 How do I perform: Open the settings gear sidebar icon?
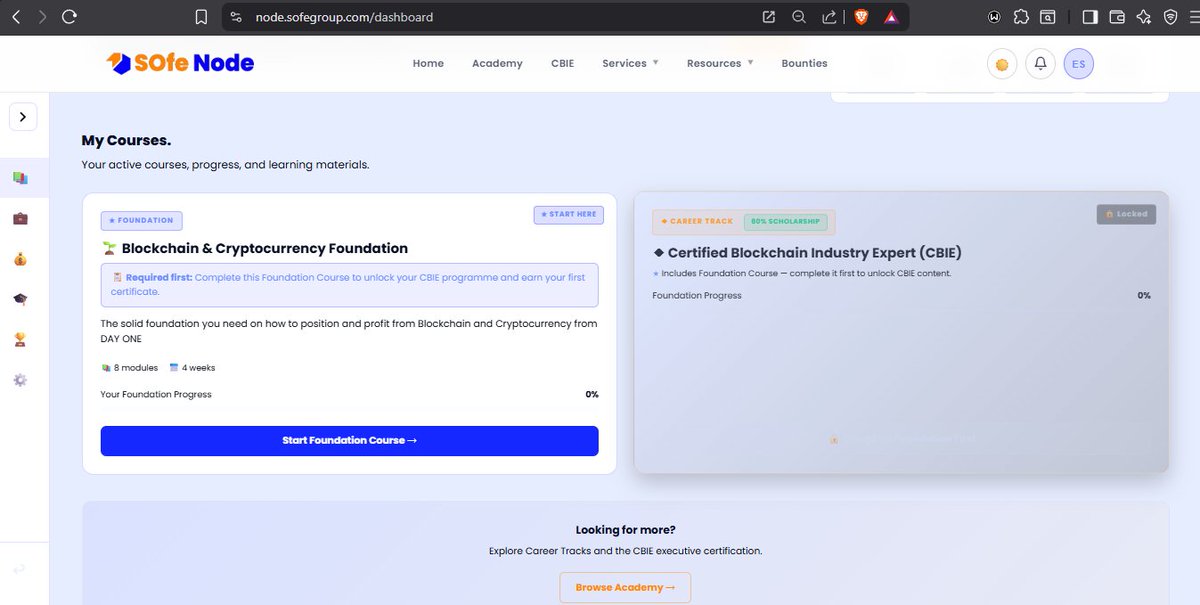point(20,380)
